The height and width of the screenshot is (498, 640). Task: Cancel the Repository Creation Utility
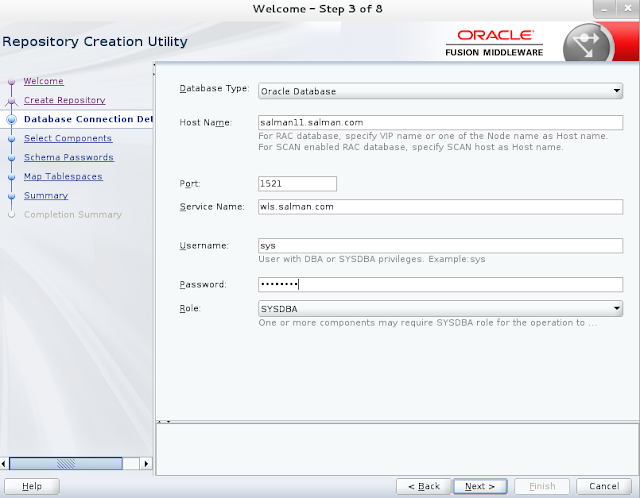pyautogui.click(x=604, y=486)
